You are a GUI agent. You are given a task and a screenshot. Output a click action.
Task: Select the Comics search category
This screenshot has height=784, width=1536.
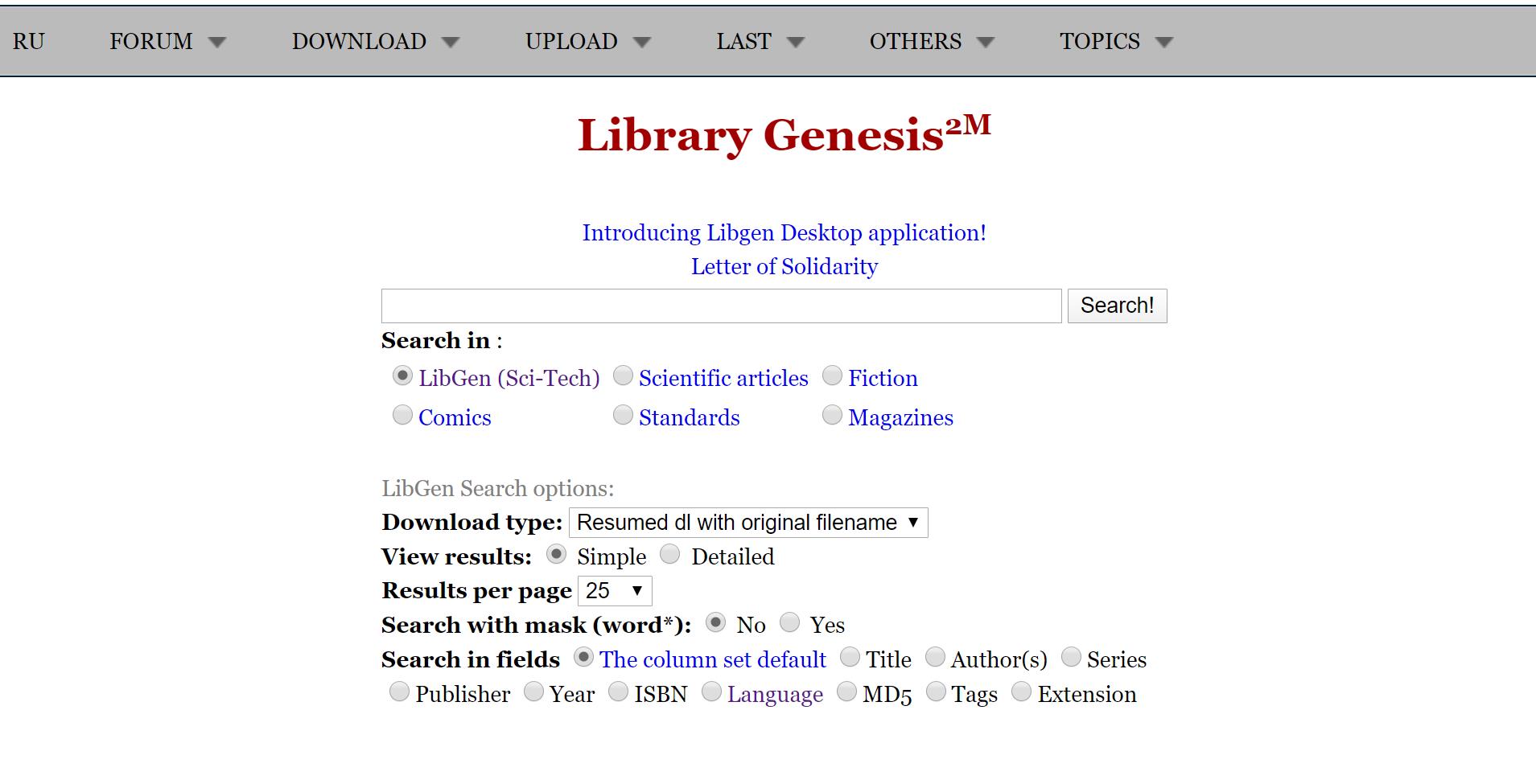402,414
